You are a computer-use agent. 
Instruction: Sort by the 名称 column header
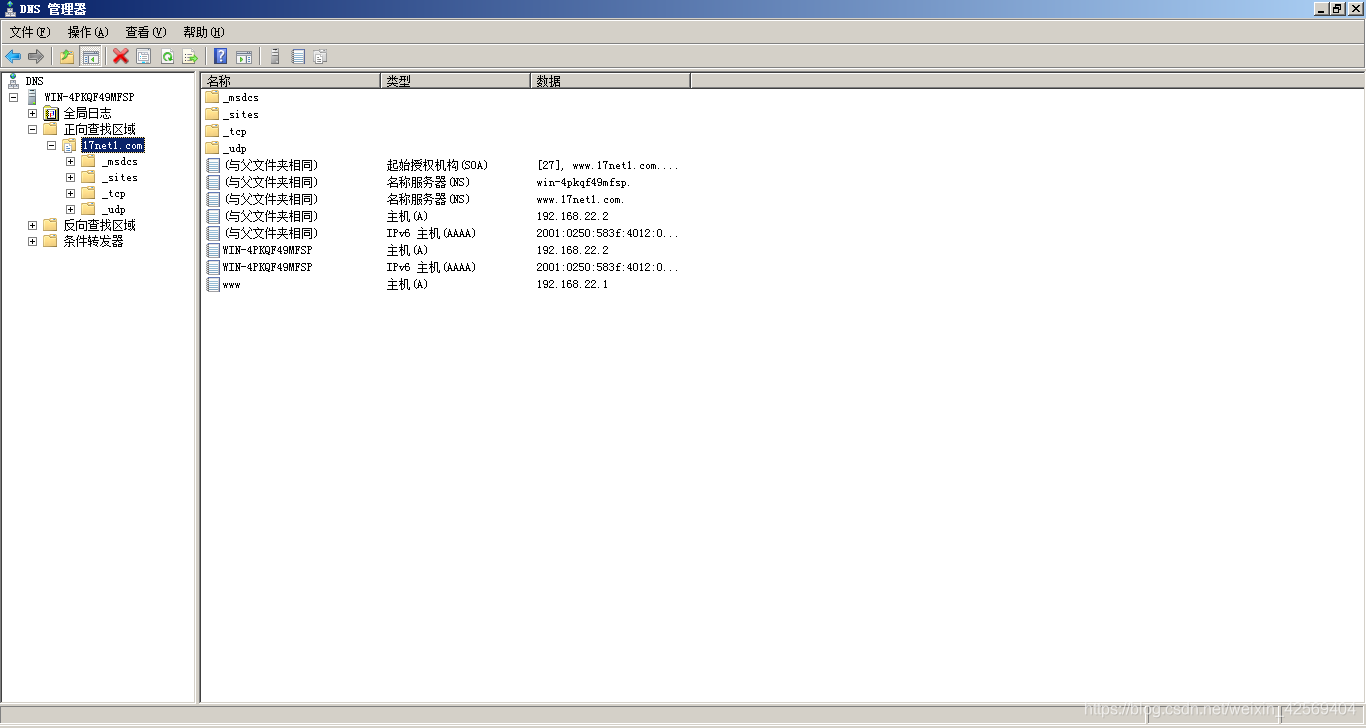(x=290, y=81)
